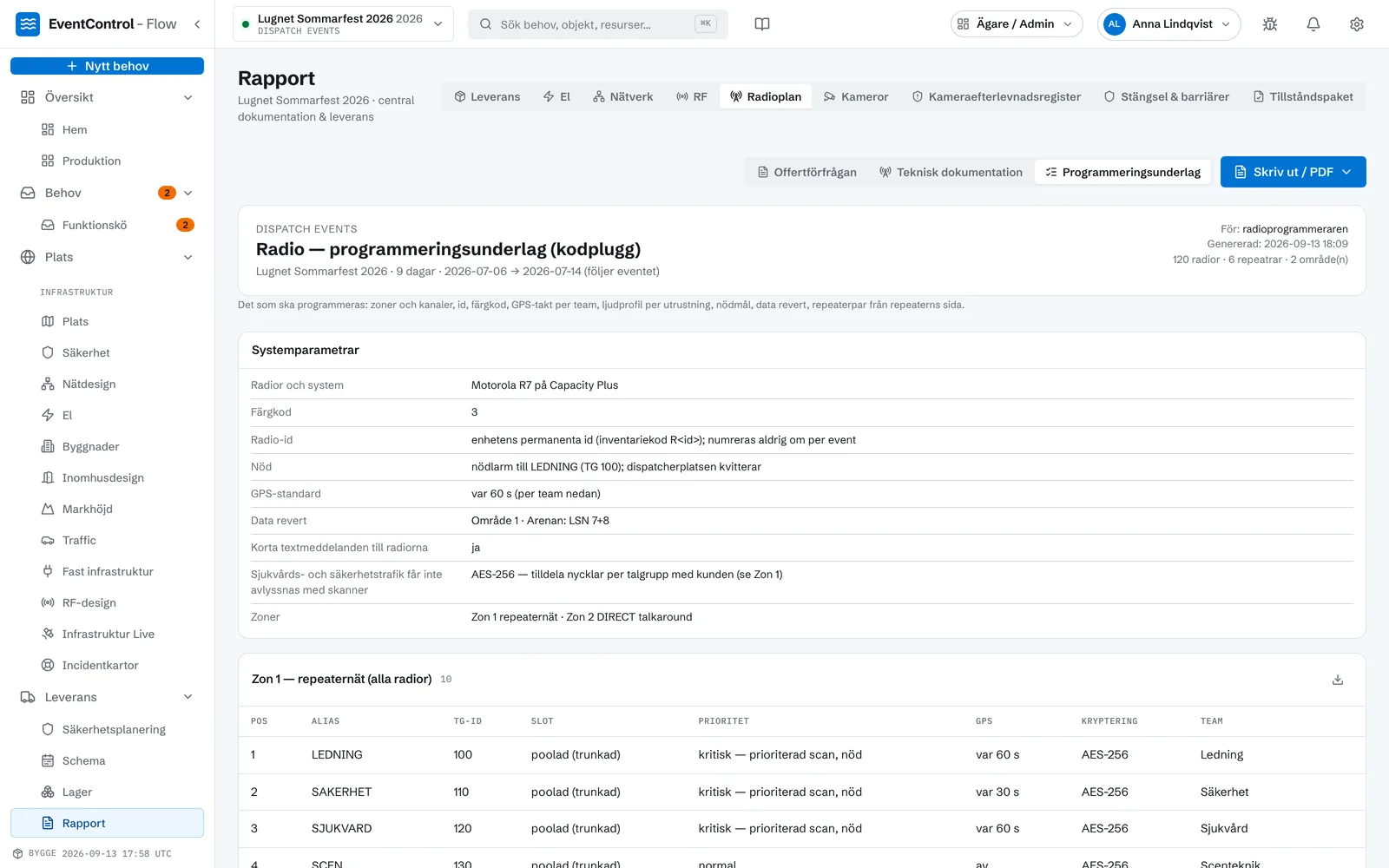Open Funktionskö in the sidebar
Viewport: 1389px width, 868px height.
click(107, 225)
